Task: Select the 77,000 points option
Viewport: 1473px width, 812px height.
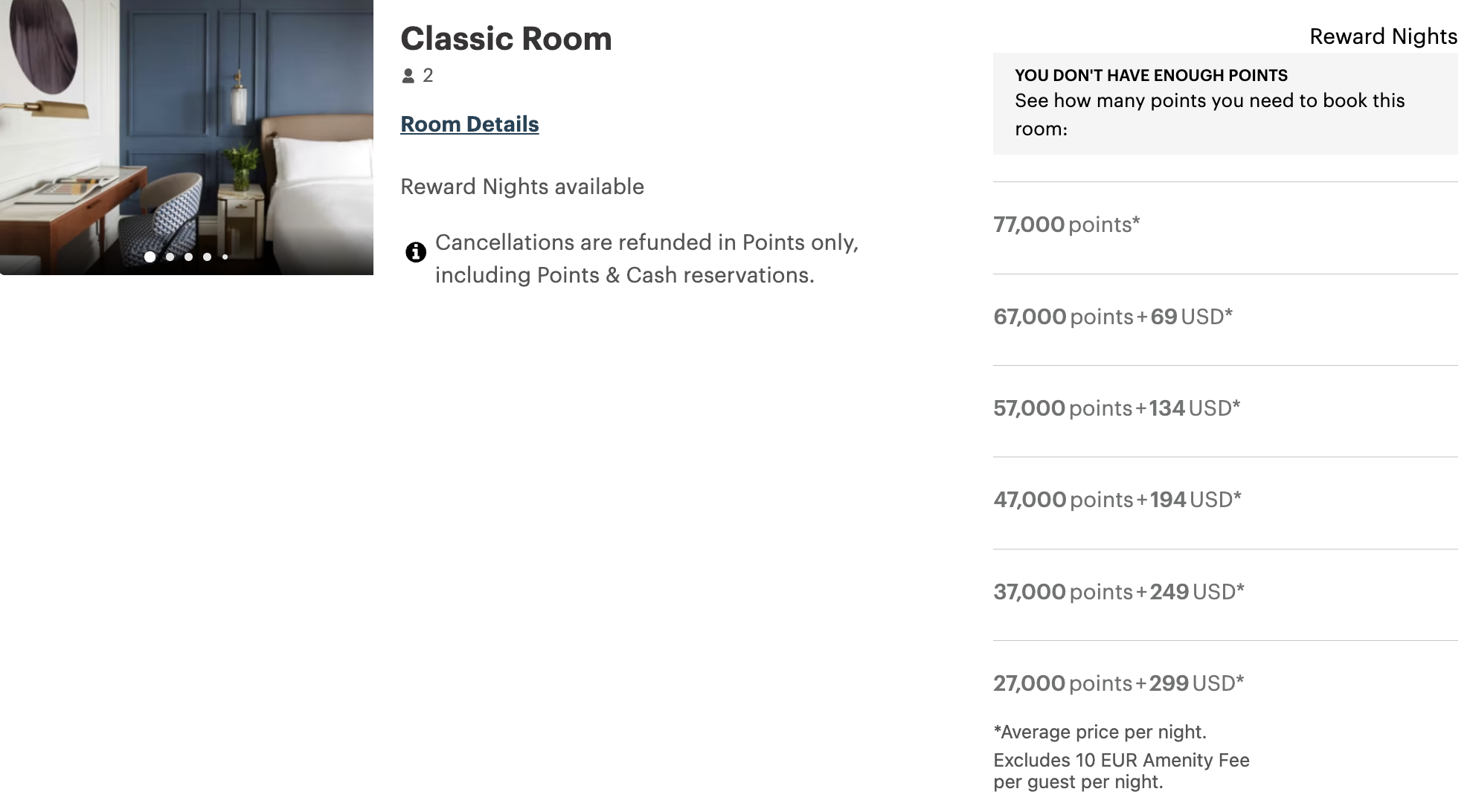Action: coord(1067,225)
